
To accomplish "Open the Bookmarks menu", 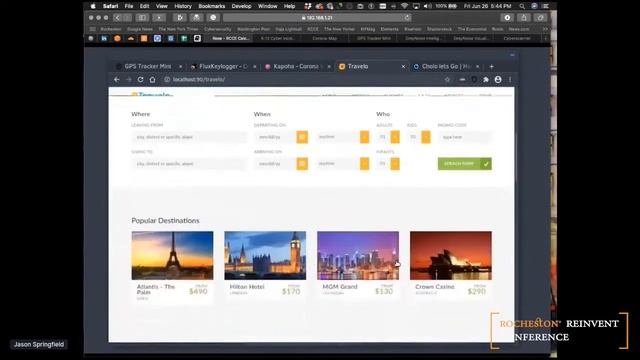I will pyautogui.click(x=211, y=6).
